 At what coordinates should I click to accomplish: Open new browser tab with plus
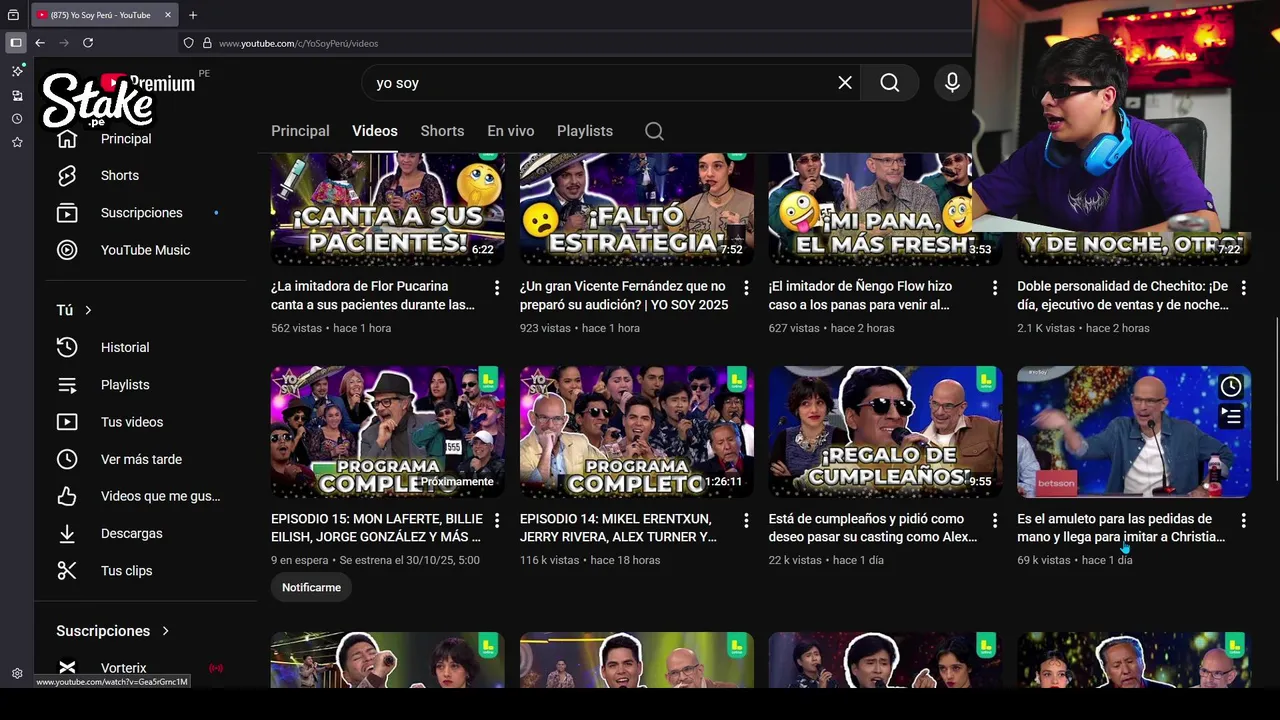[x=193, y=15]
